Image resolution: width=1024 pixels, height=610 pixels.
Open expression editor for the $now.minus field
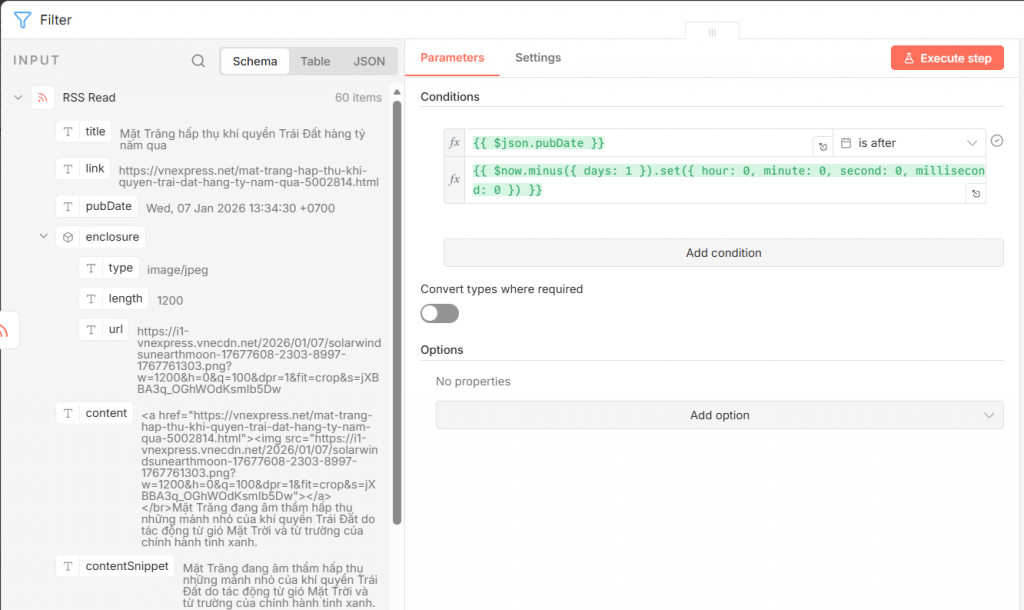pos(974,194)
